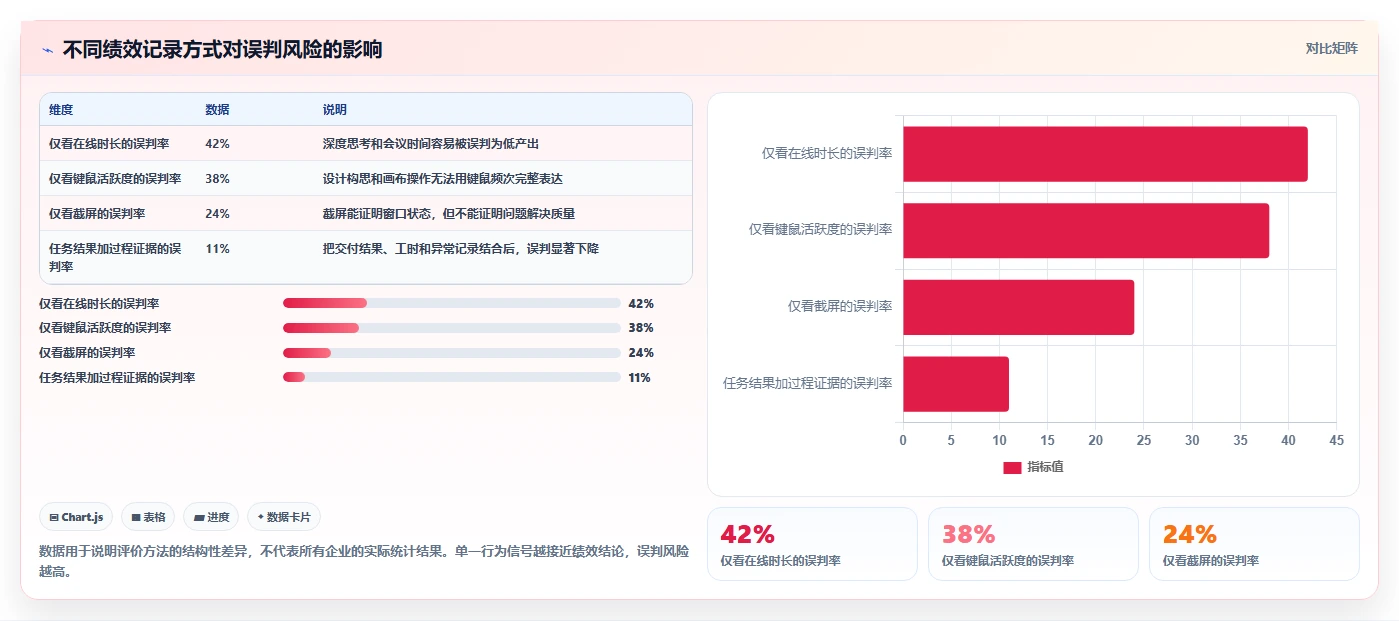This screenshot has height=621, width=1399.
Task: Click the 指标值 legend color swatch
Action: click(1012, 468)
